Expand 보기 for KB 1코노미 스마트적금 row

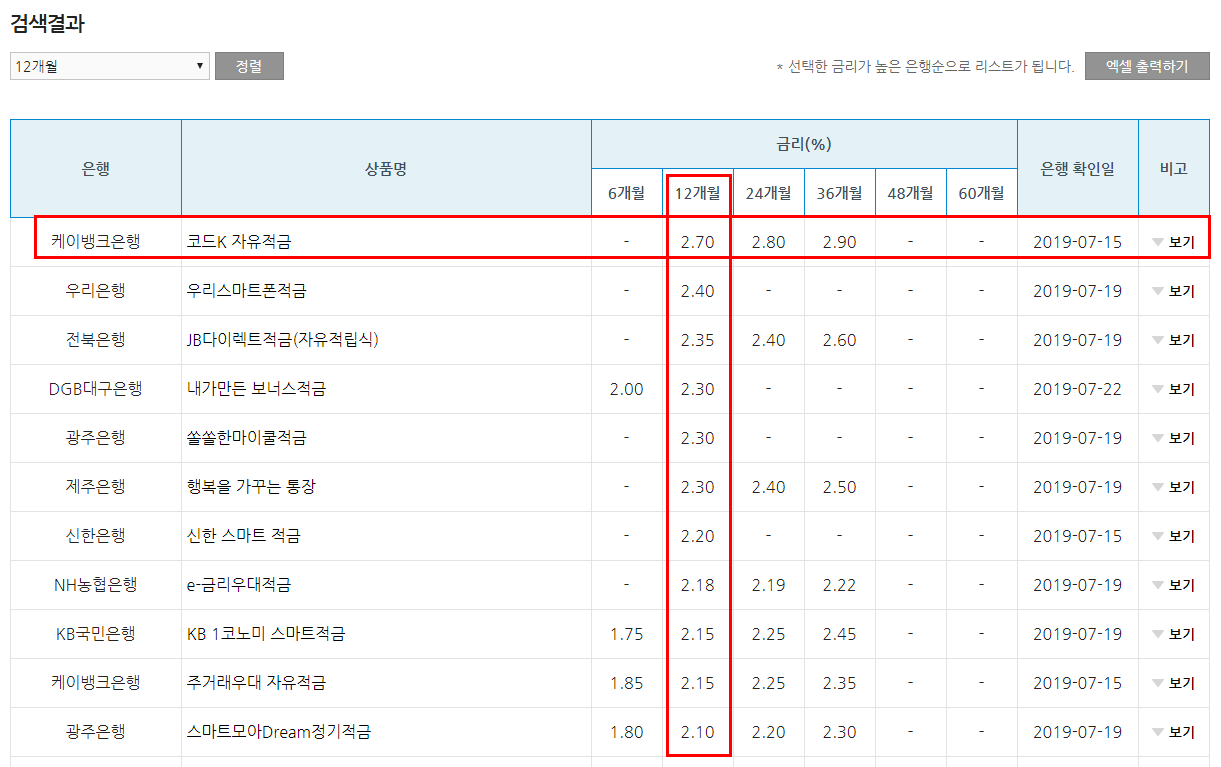(1173, 634)
